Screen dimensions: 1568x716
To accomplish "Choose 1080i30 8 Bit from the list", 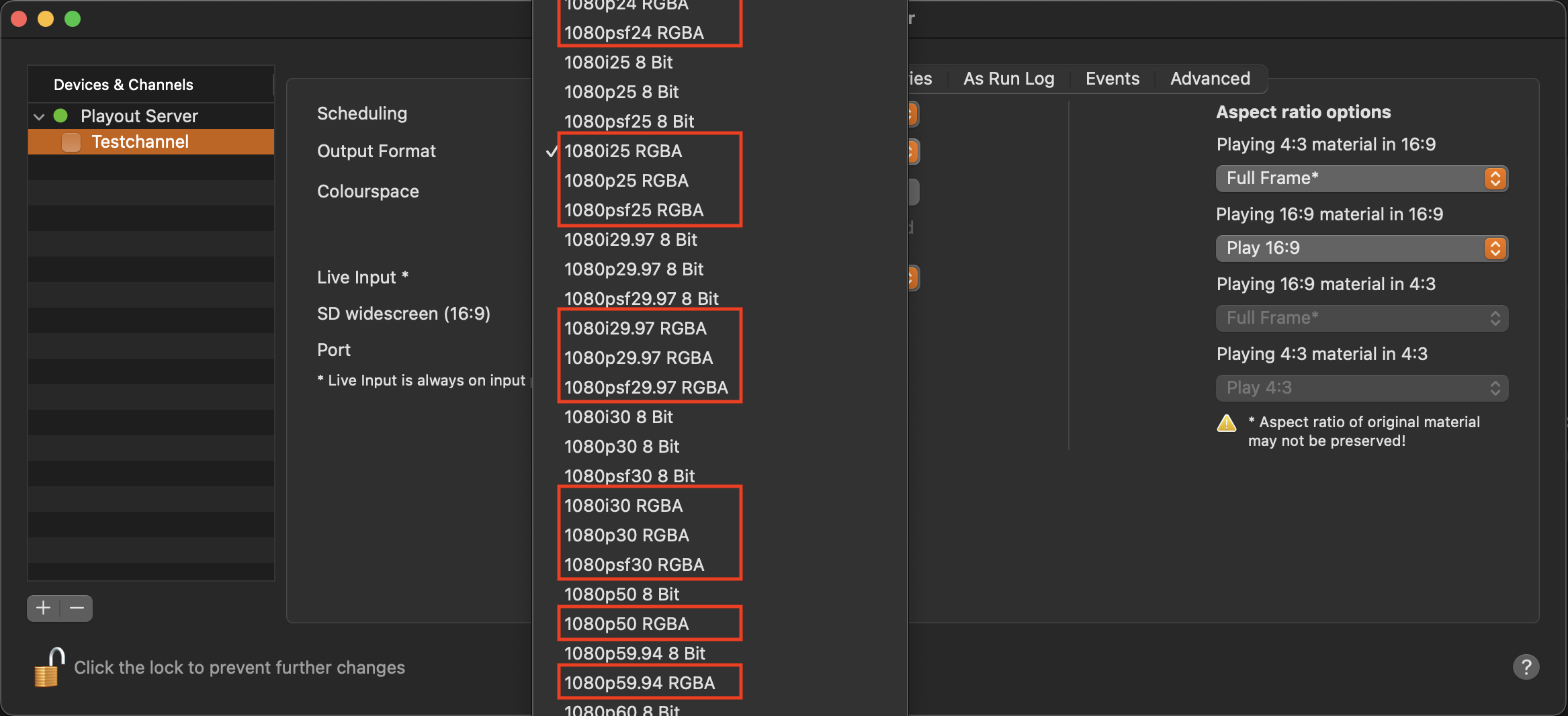I will pos(720,416).
